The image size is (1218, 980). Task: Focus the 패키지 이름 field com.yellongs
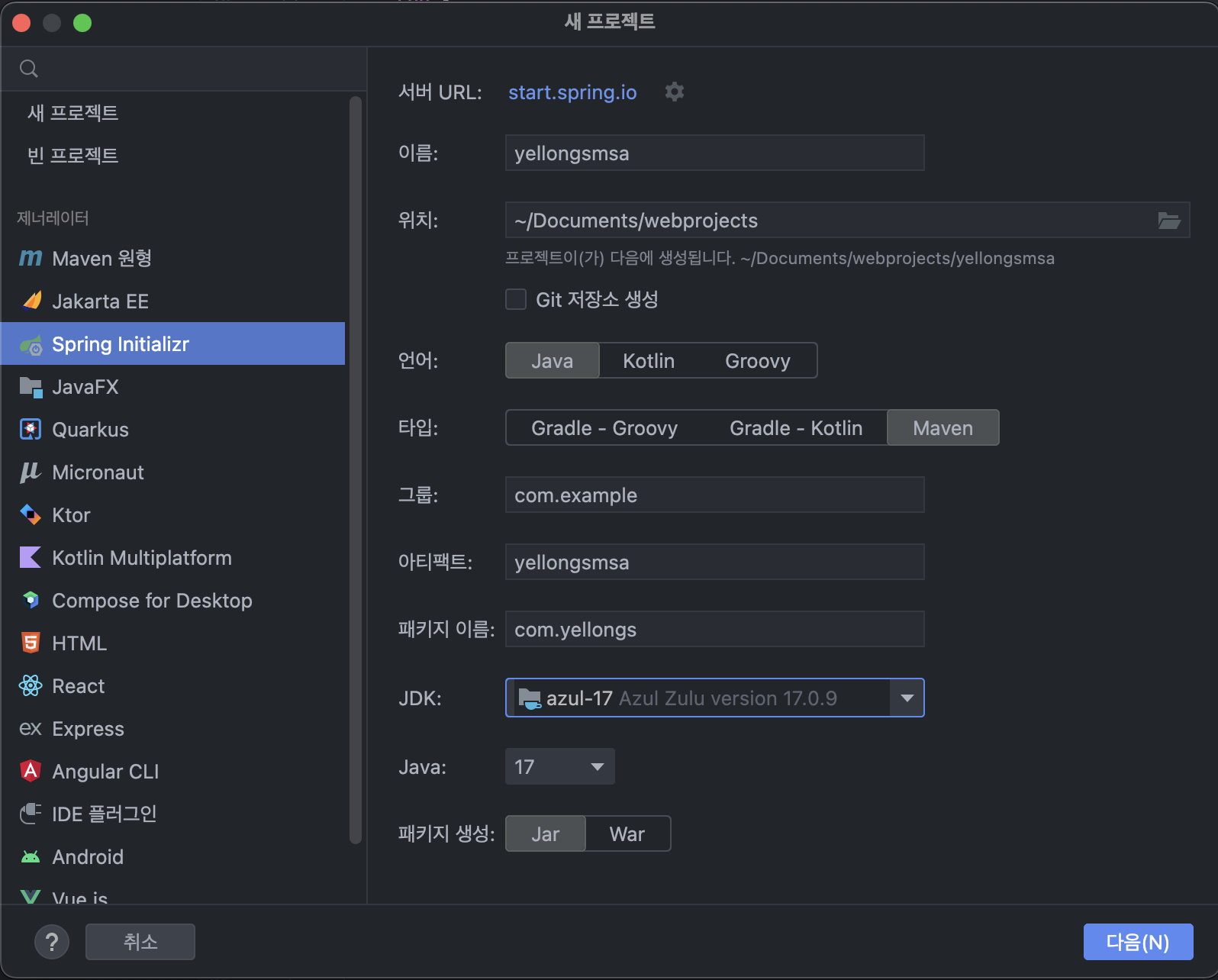714,629
